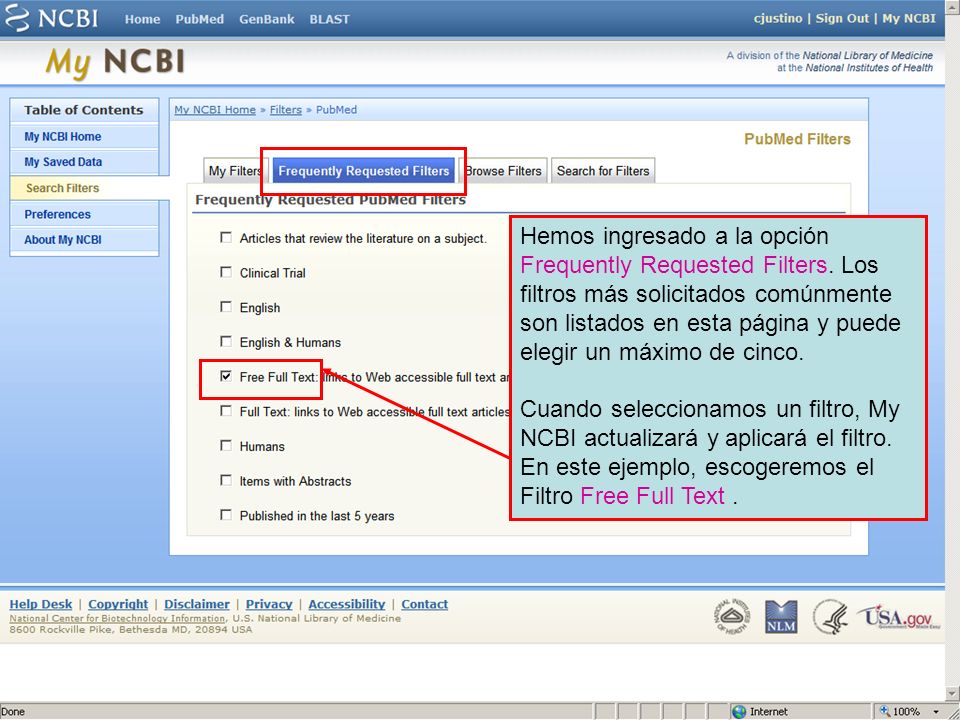Enable the Humans filter checkbox

click(x=226, y=445)
